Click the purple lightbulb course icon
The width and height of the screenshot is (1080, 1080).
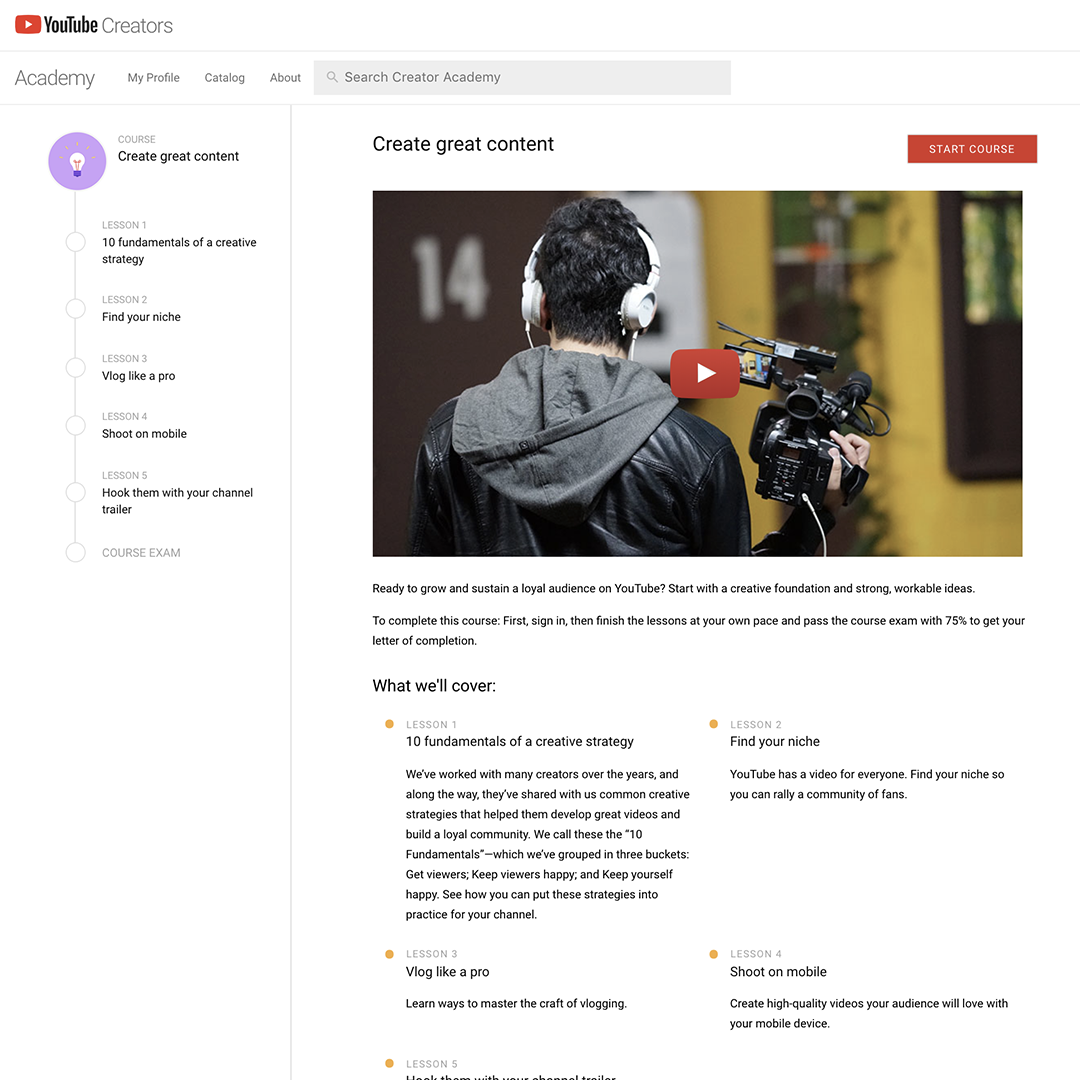pos(77,161)
